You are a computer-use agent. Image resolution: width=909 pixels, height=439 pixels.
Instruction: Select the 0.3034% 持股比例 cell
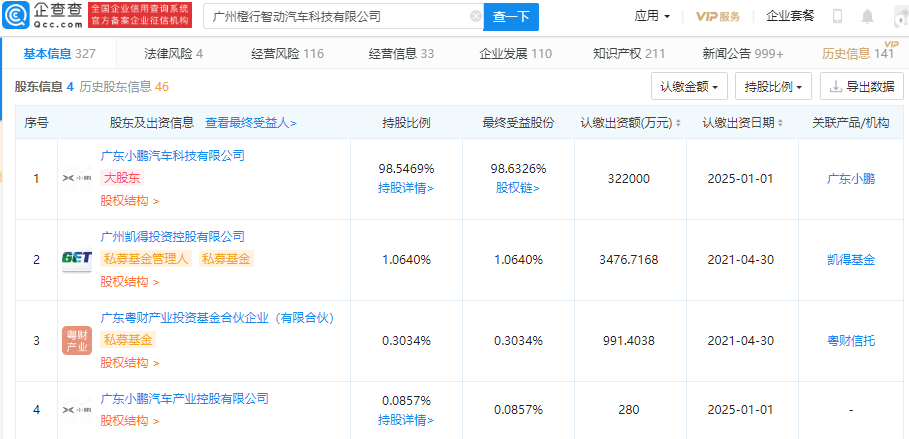pyautogui.click(x=406, y=341)
